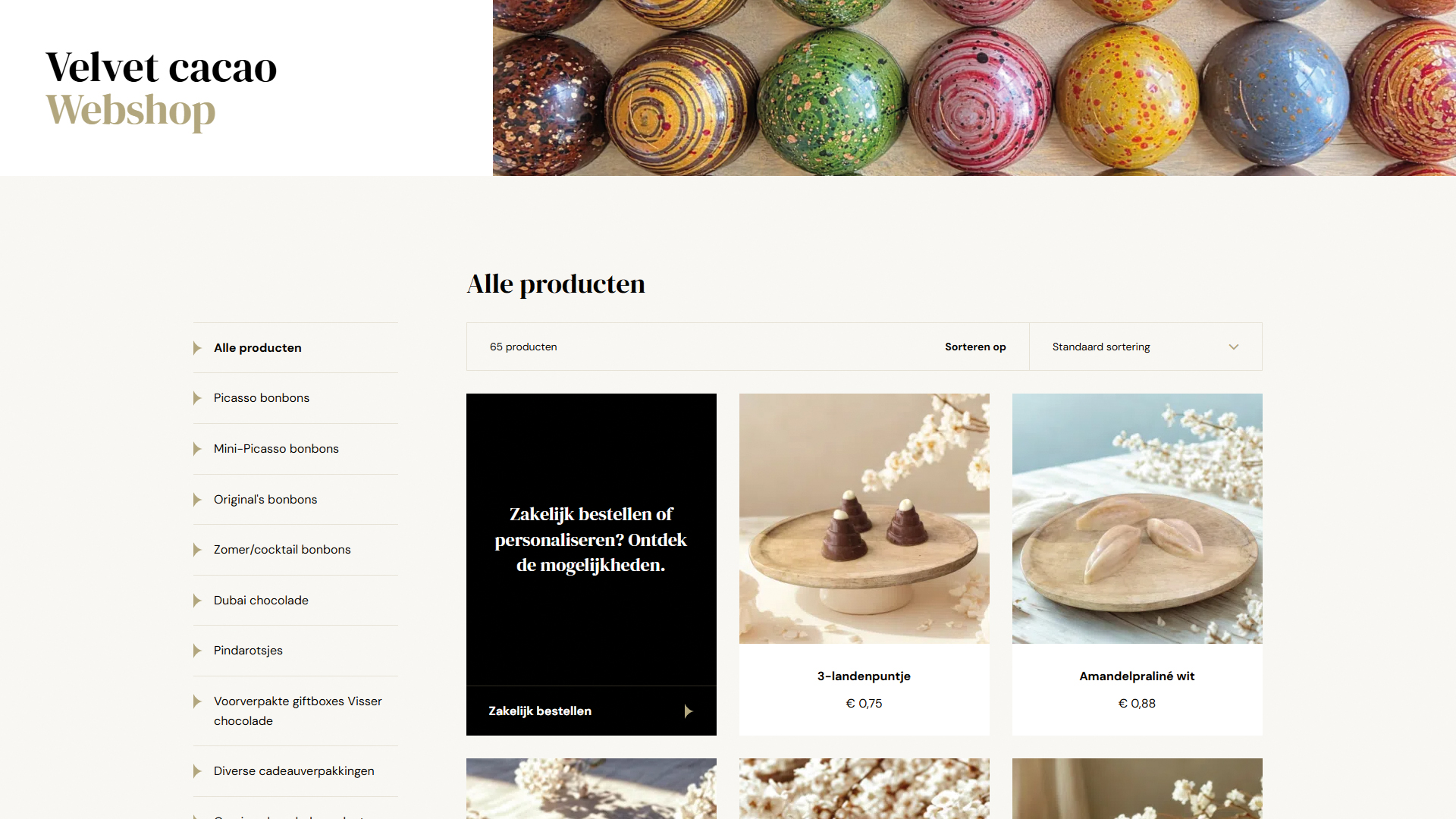Click the white arrow in Zakelijk bestellen bar

pyautogui.click(x=689, y=711)
